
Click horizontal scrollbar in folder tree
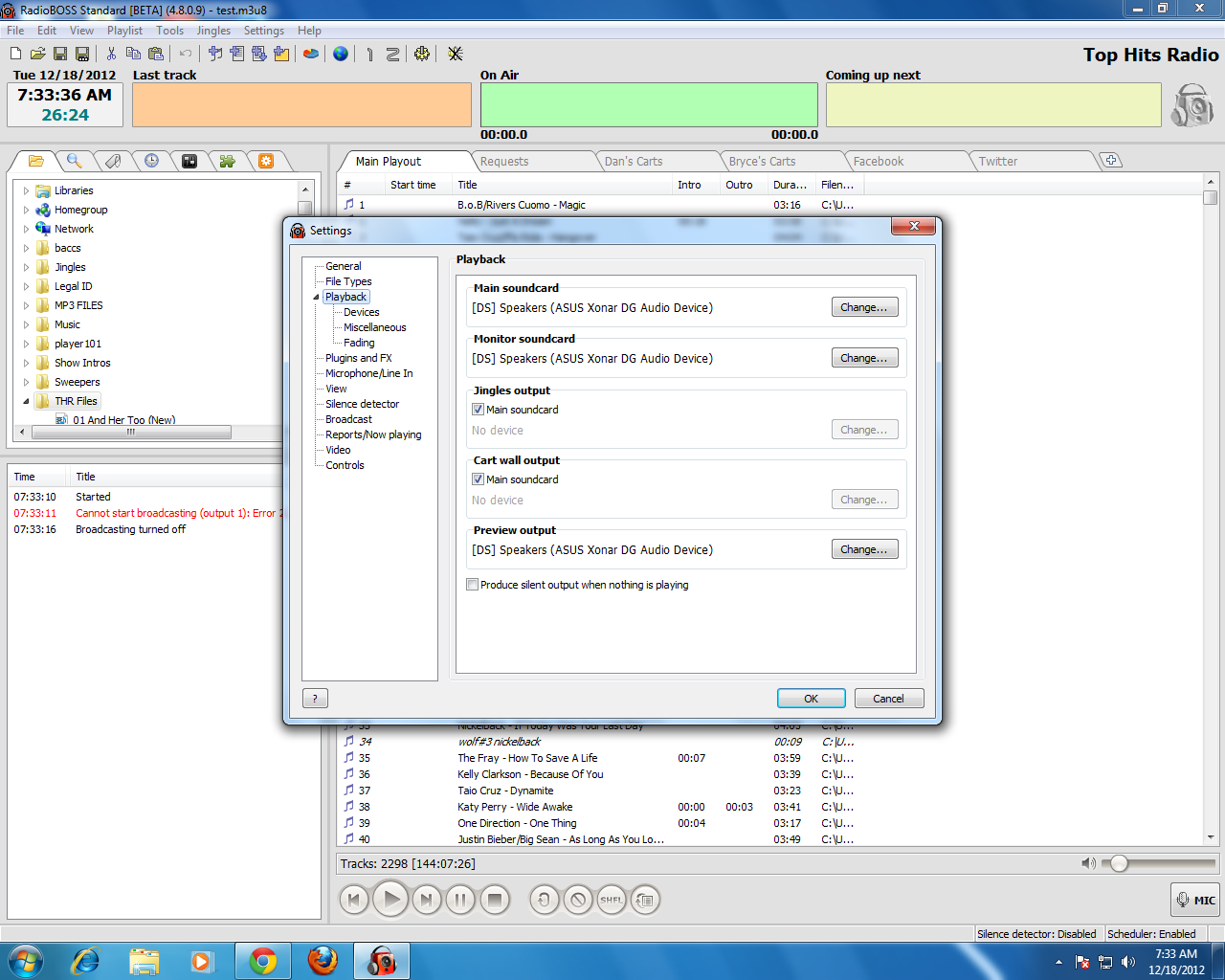point(131,433)
